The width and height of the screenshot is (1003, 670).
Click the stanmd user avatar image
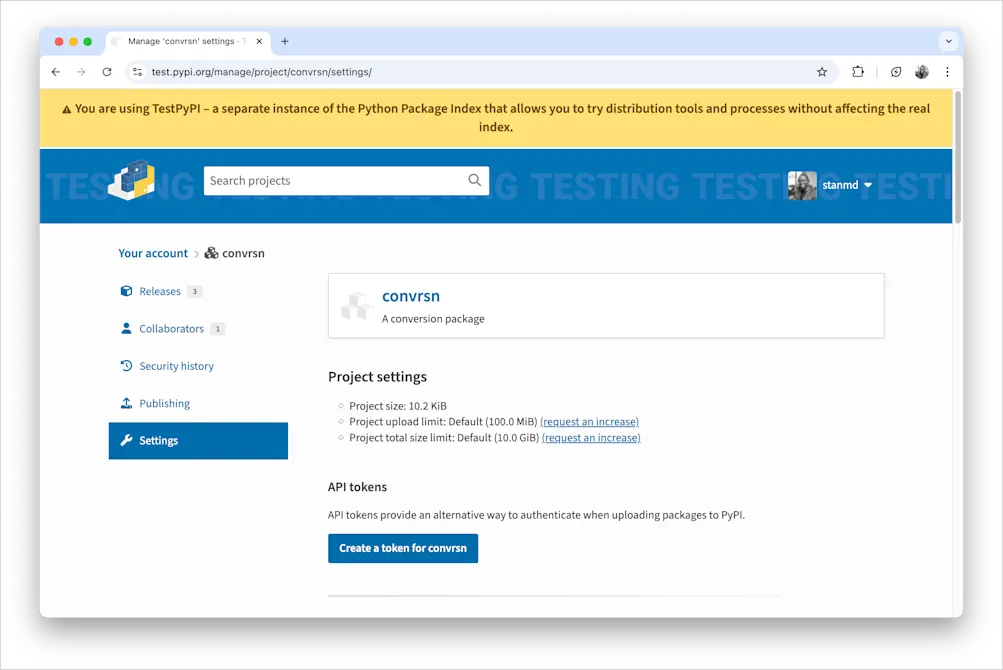pyautogui.click(x=802, y=186)
